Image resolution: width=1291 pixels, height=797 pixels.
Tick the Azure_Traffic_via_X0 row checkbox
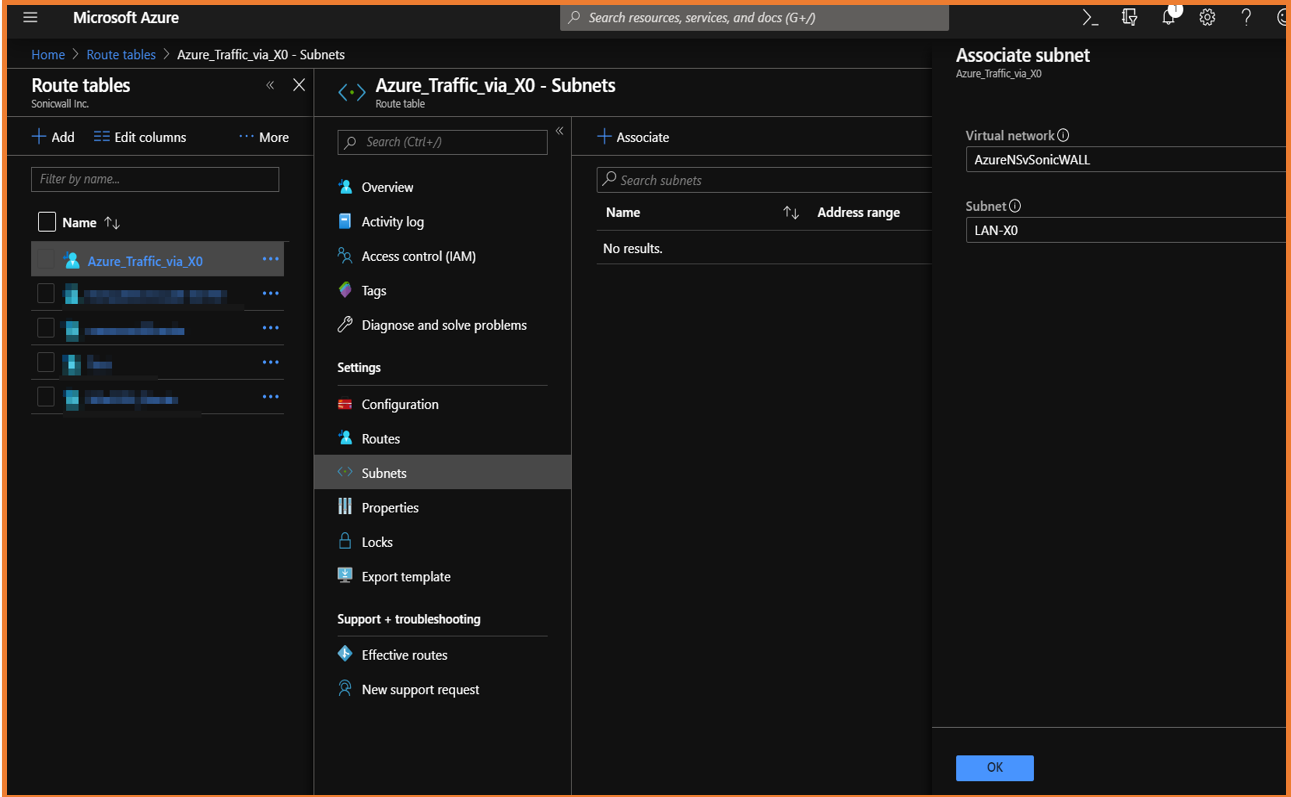[x=46, y=260]
